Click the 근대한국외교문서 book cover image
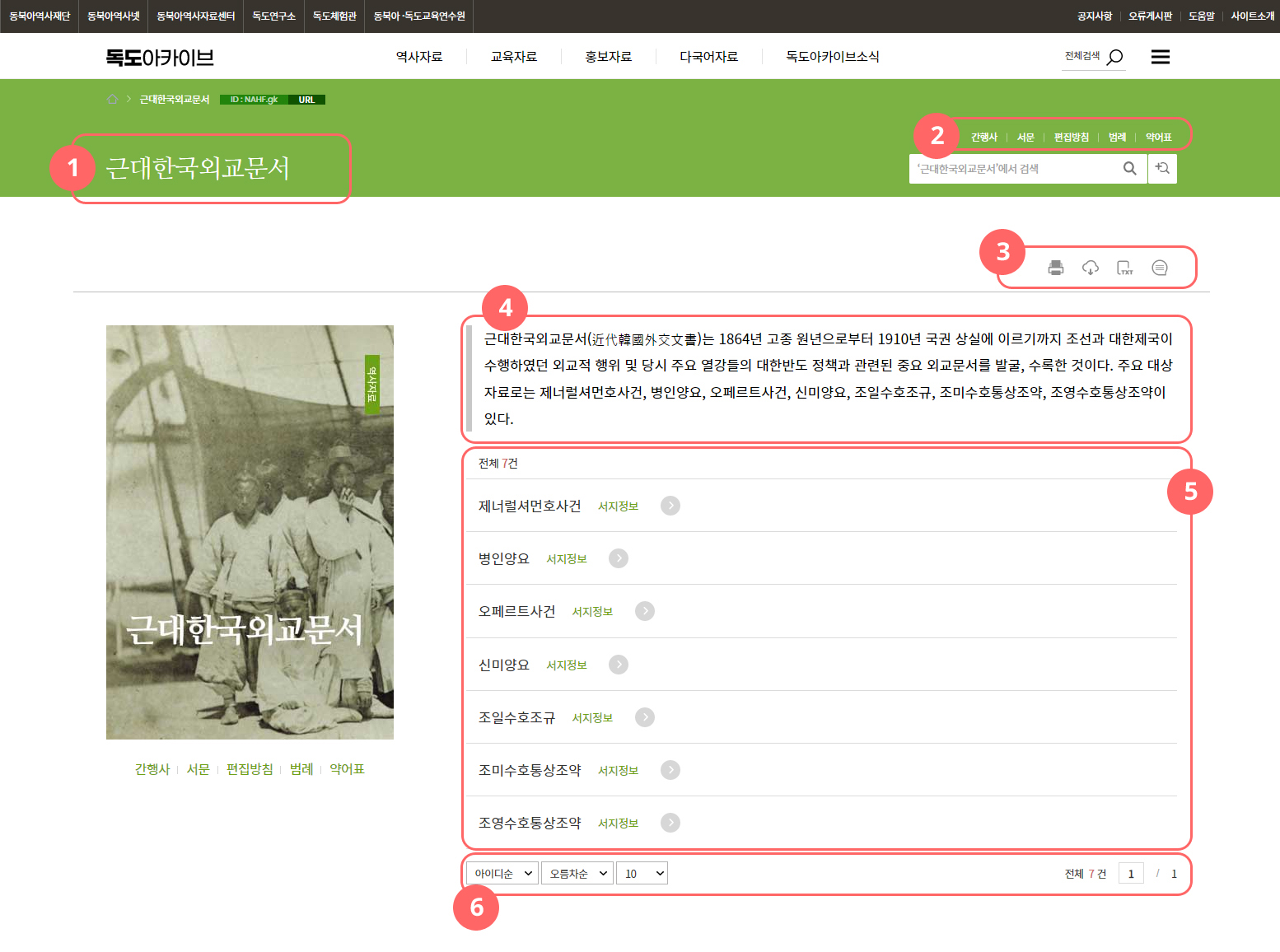1280x952 pixels. [x=250, y=532]
